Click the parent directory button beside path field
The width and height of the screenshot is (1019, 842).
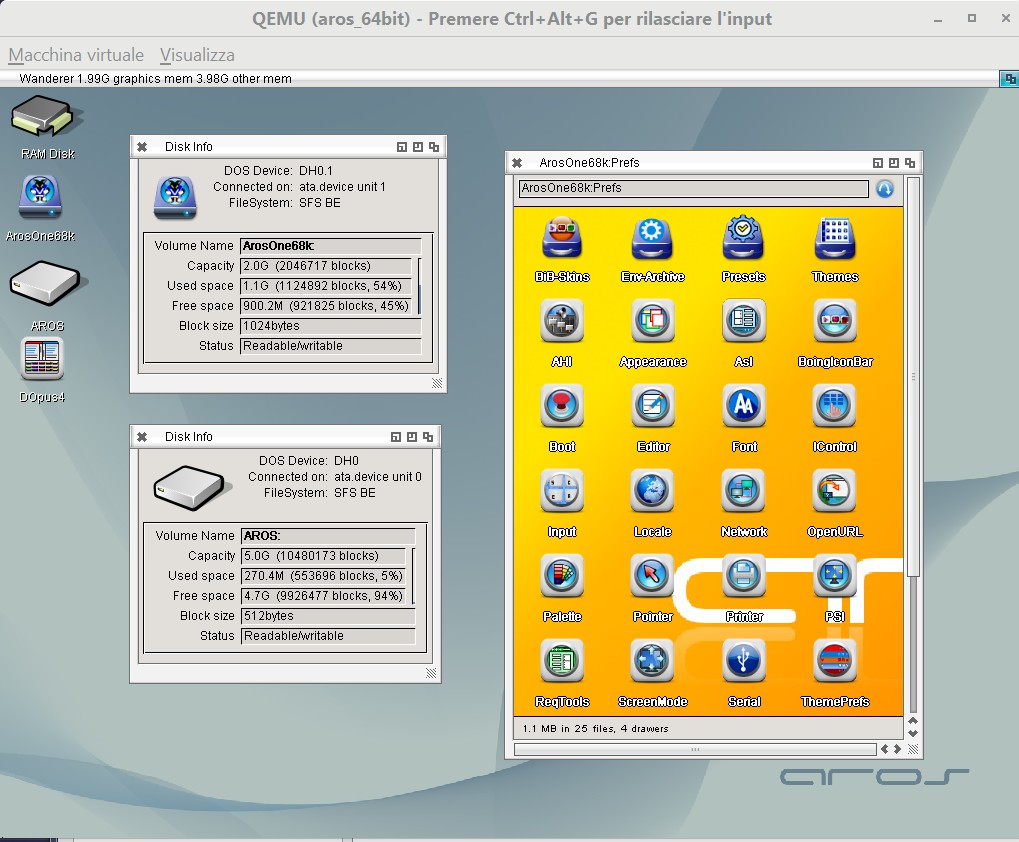[x=884, y=188]
